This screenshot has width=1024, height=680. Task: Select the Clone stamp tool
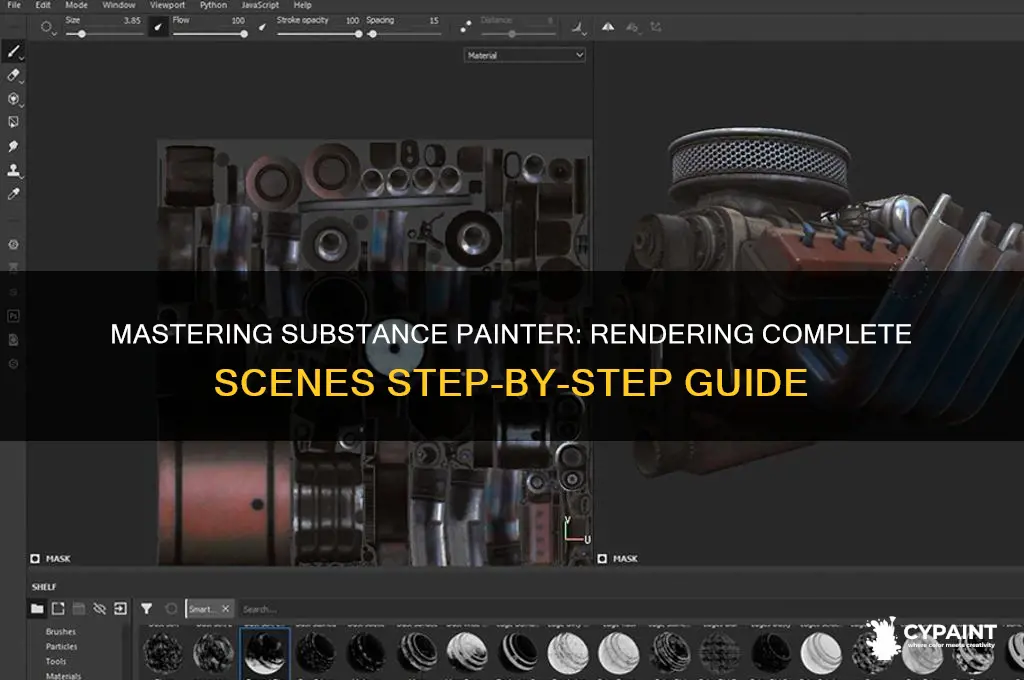[13, 170]
